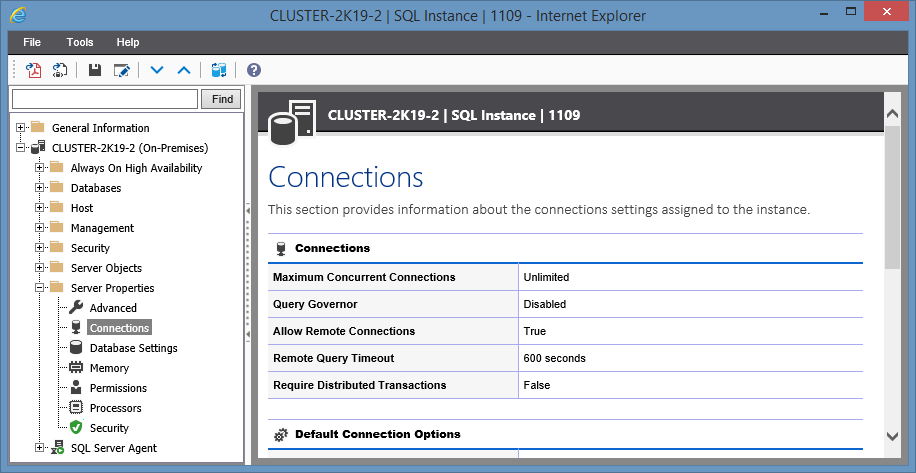Click the Internet Explorer logo in title bar
916x473 pixels.
pyautogui.click(x=18, y=15)
